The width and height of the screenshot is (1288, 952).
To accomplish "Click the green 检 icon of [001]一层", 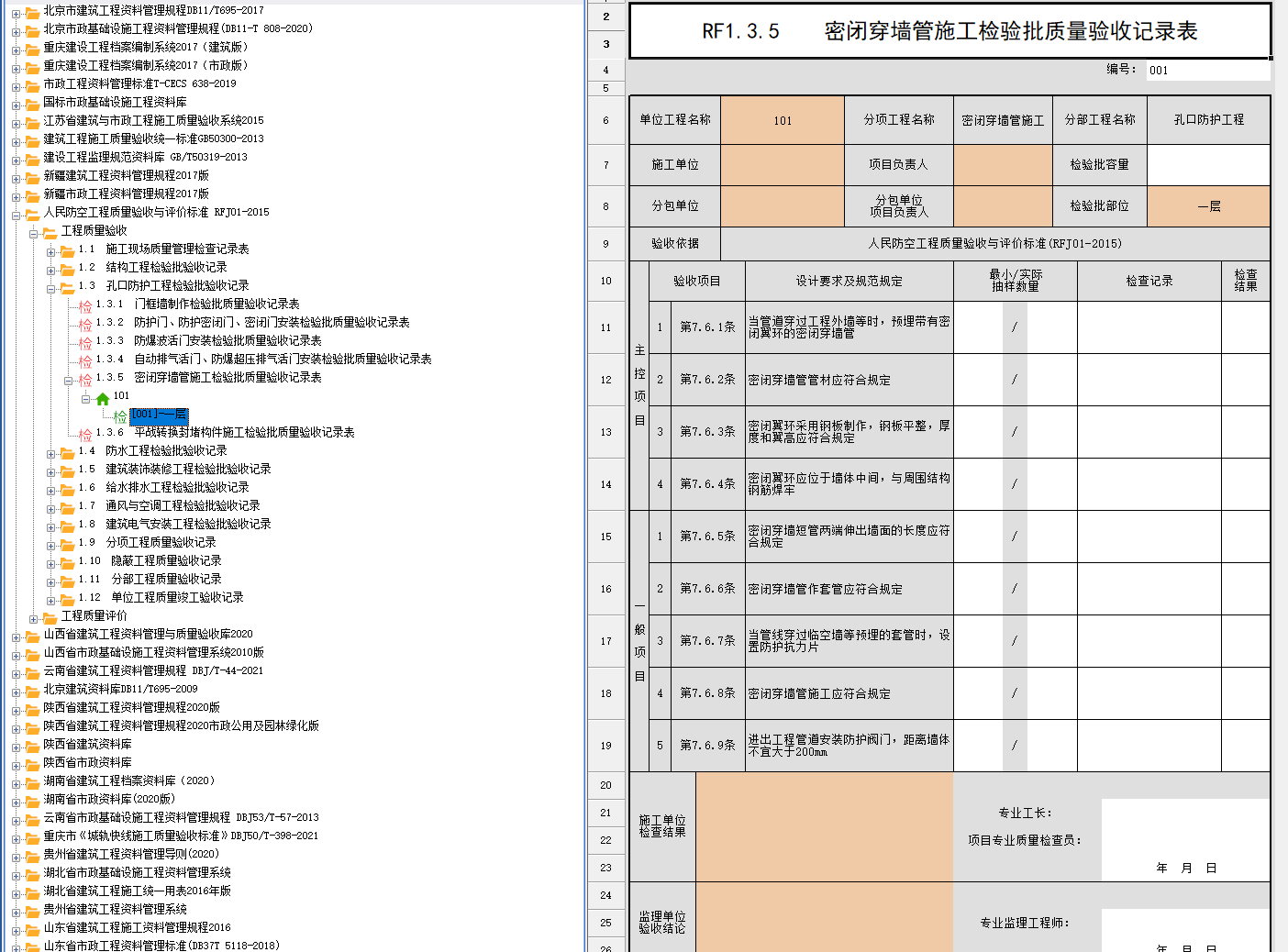I will (120, 415).
